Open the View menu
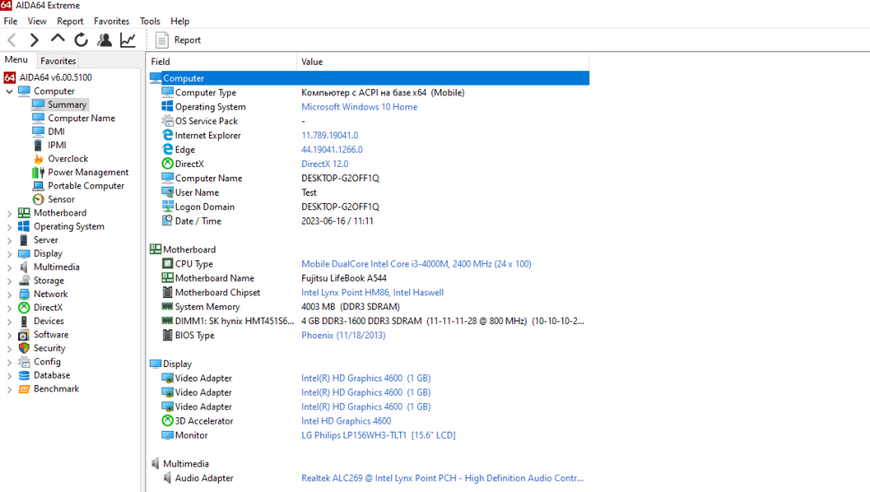Image resolution: width=870 pixels, height=492 pixels. point(37,21)
